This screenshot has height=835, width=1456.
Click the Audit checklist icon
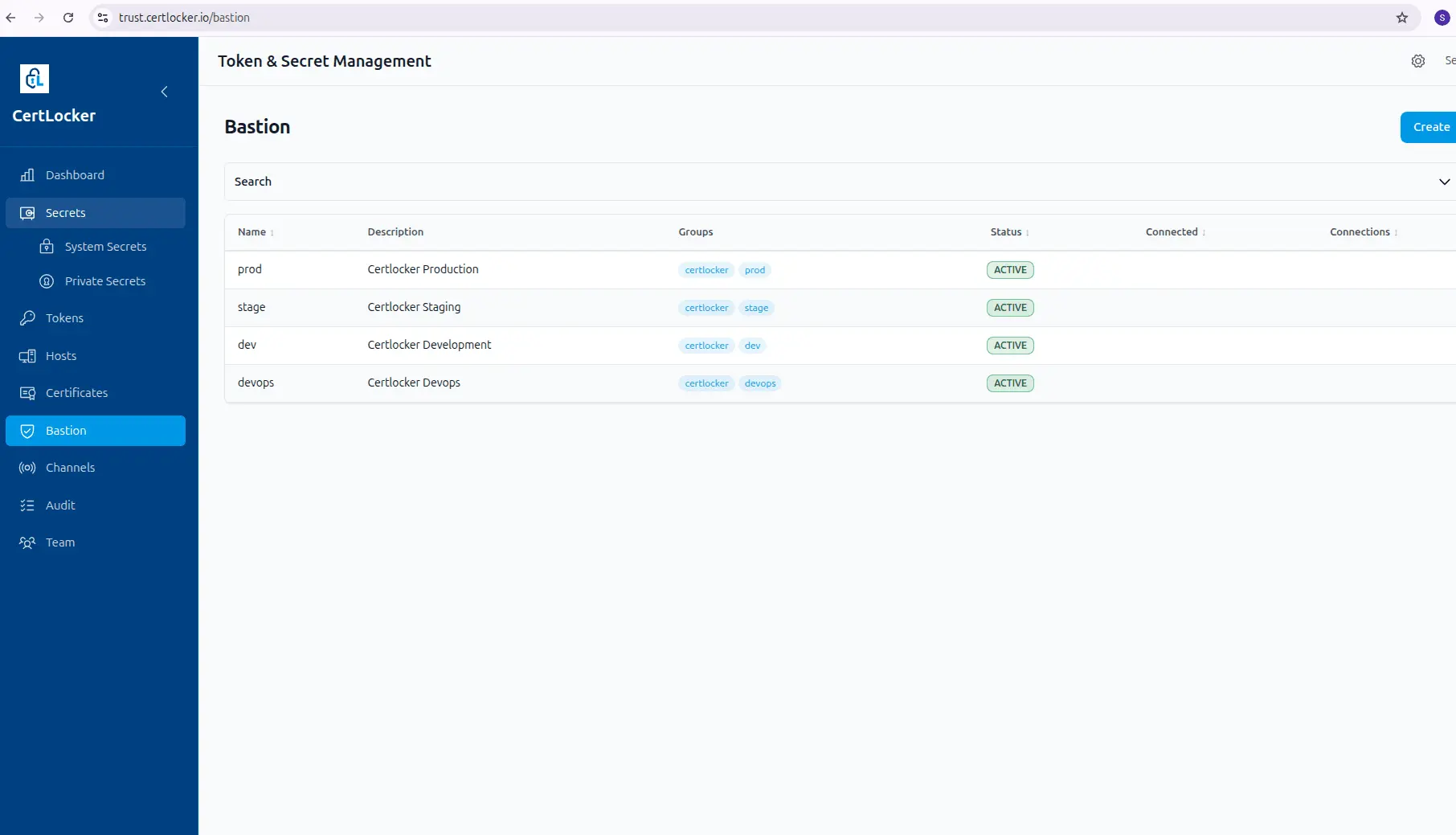pyautogui.click(x=27, y=506)
